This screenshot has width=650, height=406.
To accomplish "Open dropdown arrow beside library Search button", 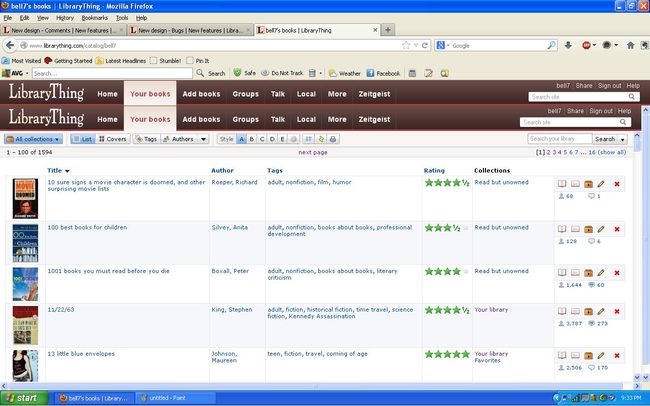I will 622,139.
